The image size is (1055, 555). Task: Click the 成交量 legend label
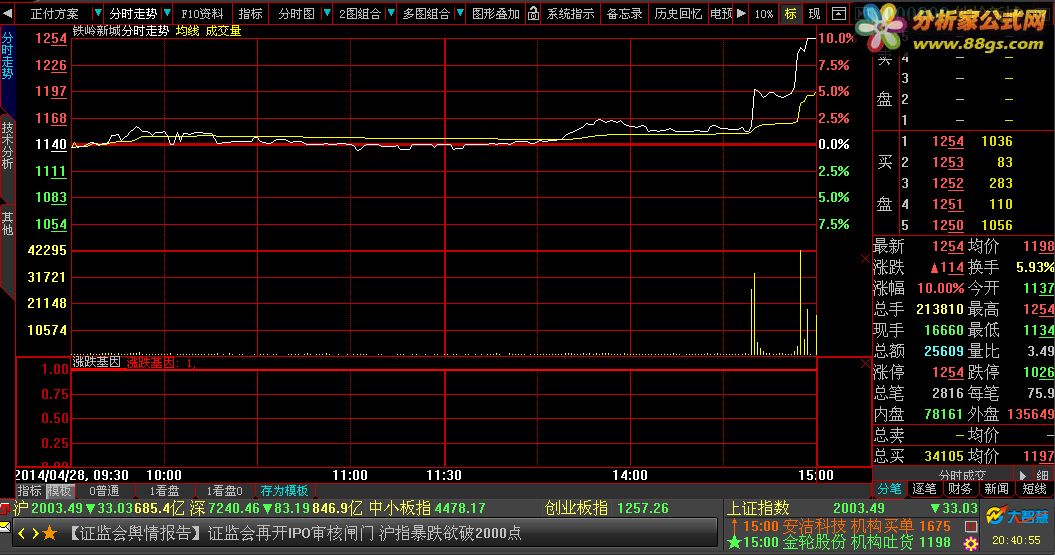click(223, 31)
